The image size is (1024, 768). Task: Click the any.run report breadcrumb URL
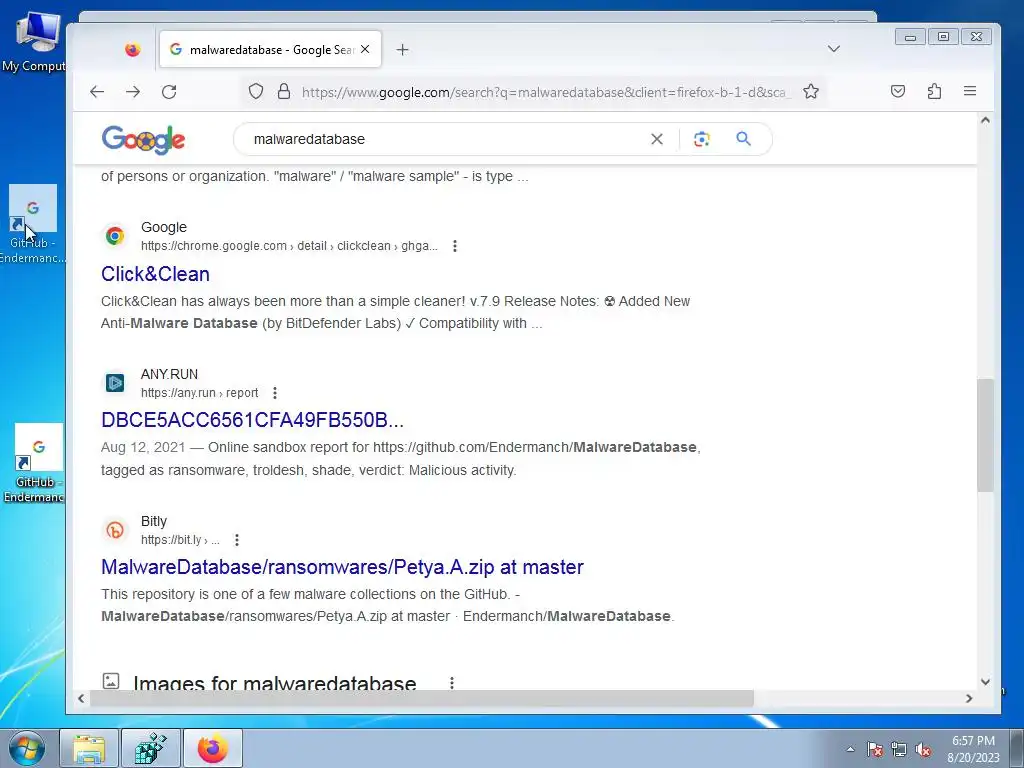[x=199, y=393]
